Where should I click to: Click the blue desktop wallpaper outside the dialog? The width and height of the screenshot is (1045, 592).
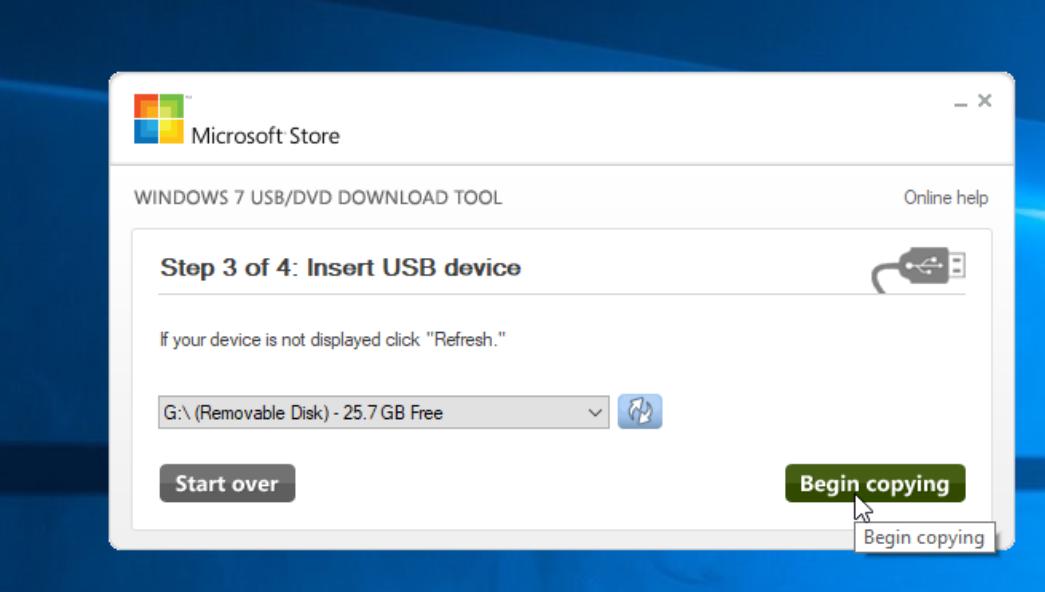tap(50, 300)
